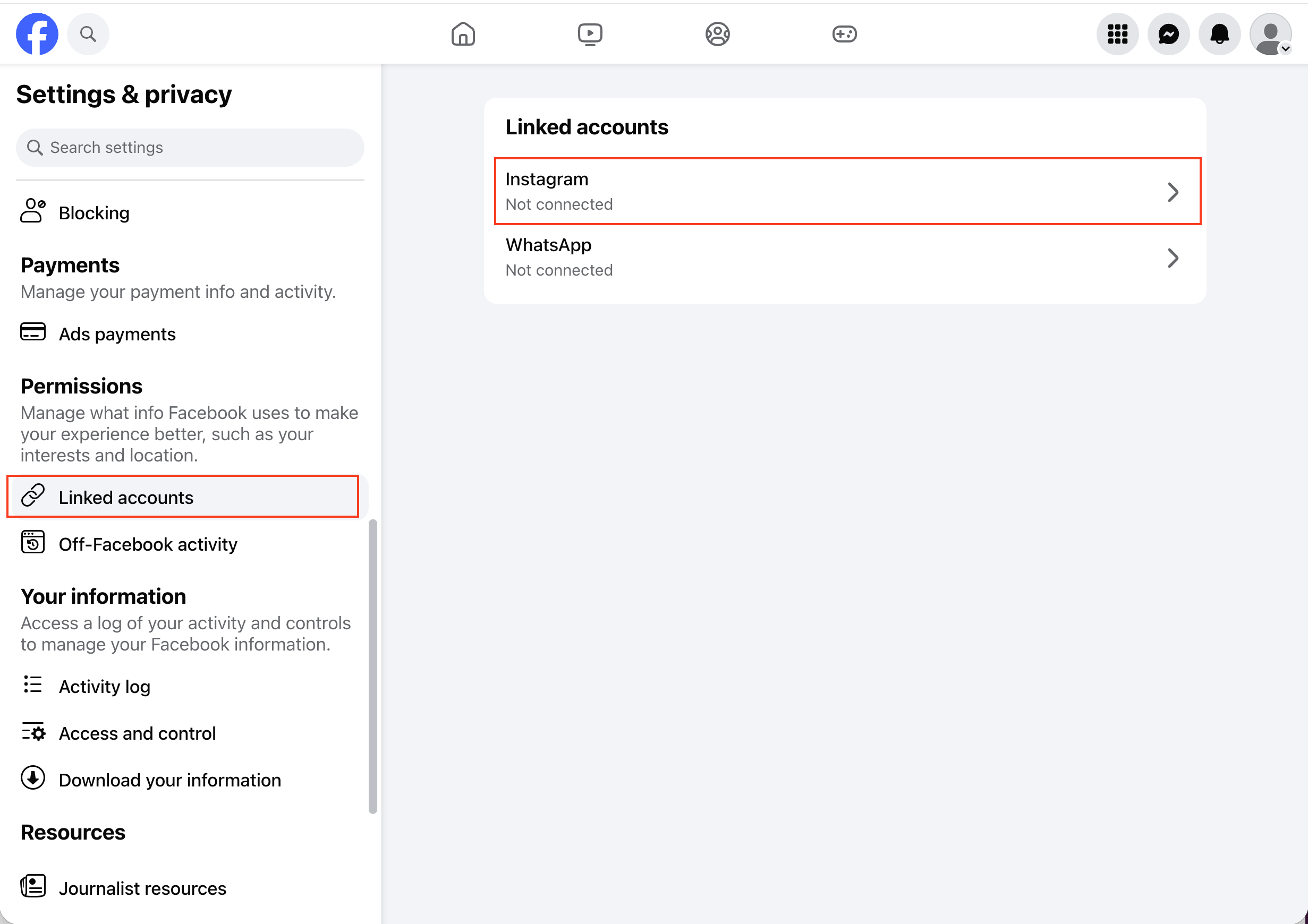Click the Settings & privacy heading

(x=124, y=95)
